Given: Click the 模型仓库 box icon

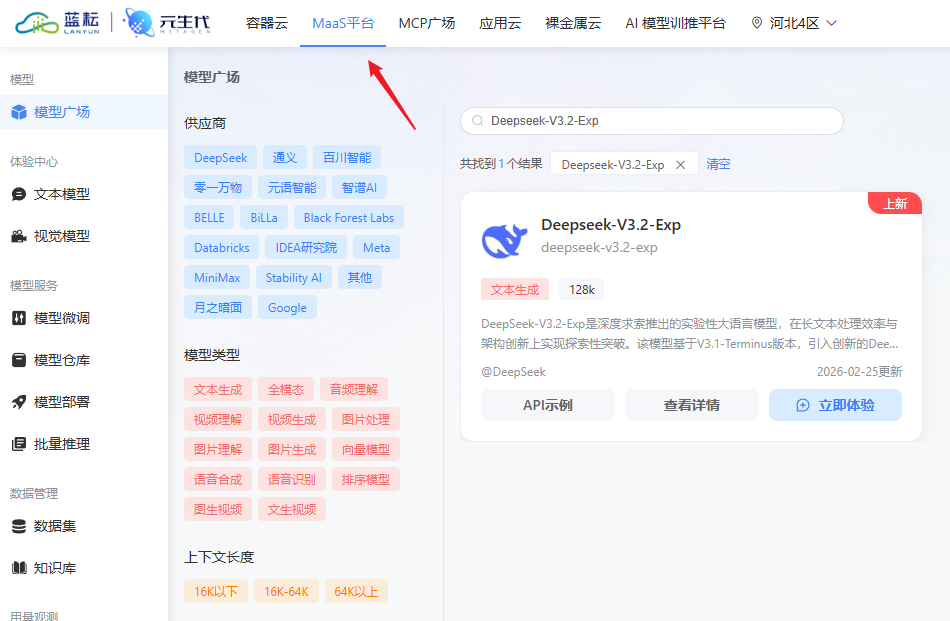Looking at the screenshot, I should point(19,360).
